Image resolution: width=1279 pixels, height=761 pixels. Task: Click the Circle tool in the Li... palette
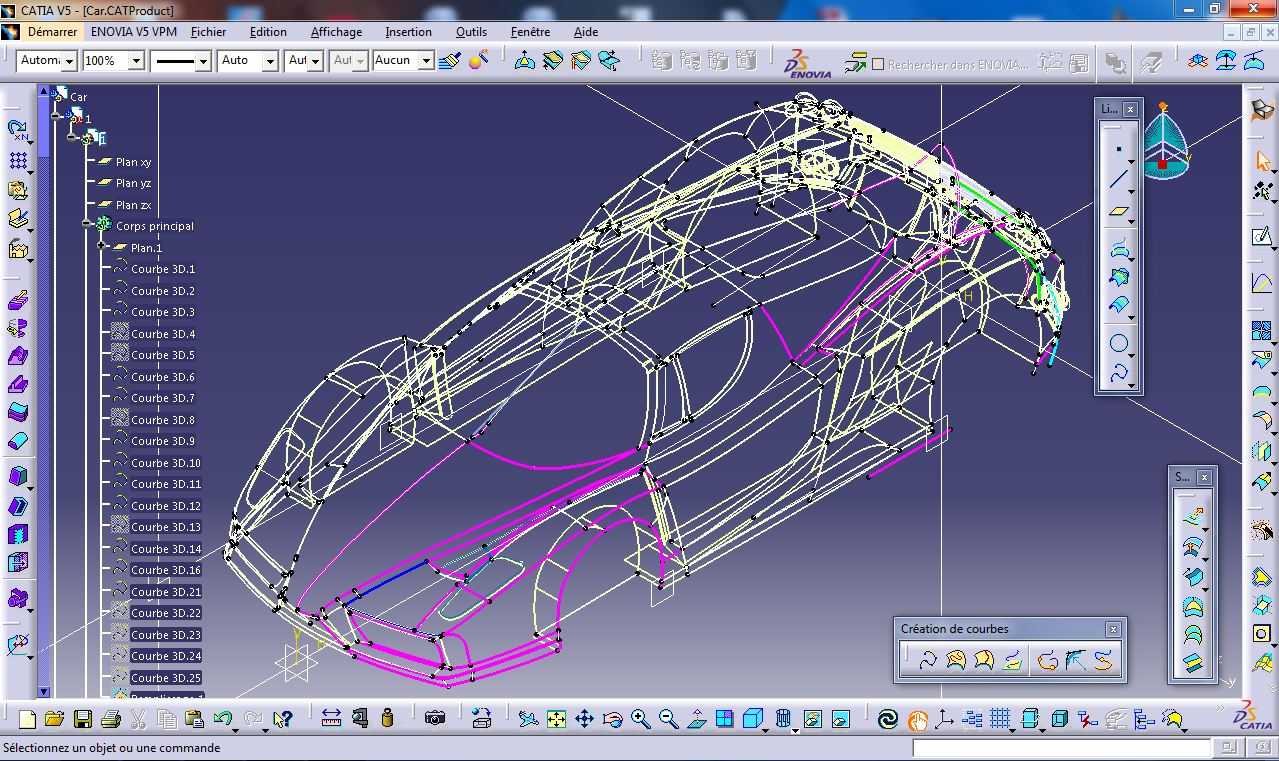(1118, 344)
